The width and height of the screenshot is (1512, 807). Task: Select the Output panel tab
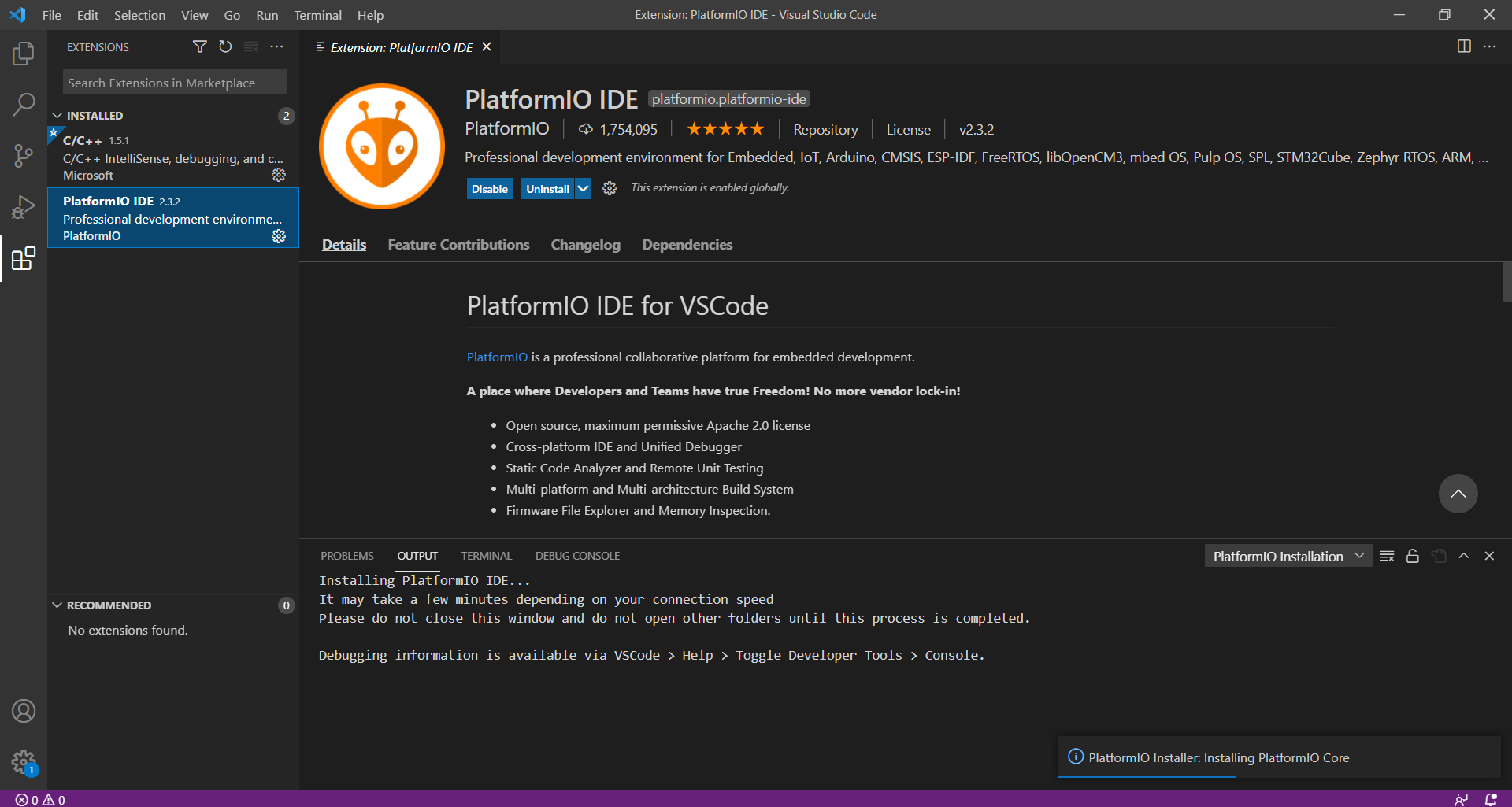click(417, 556)
